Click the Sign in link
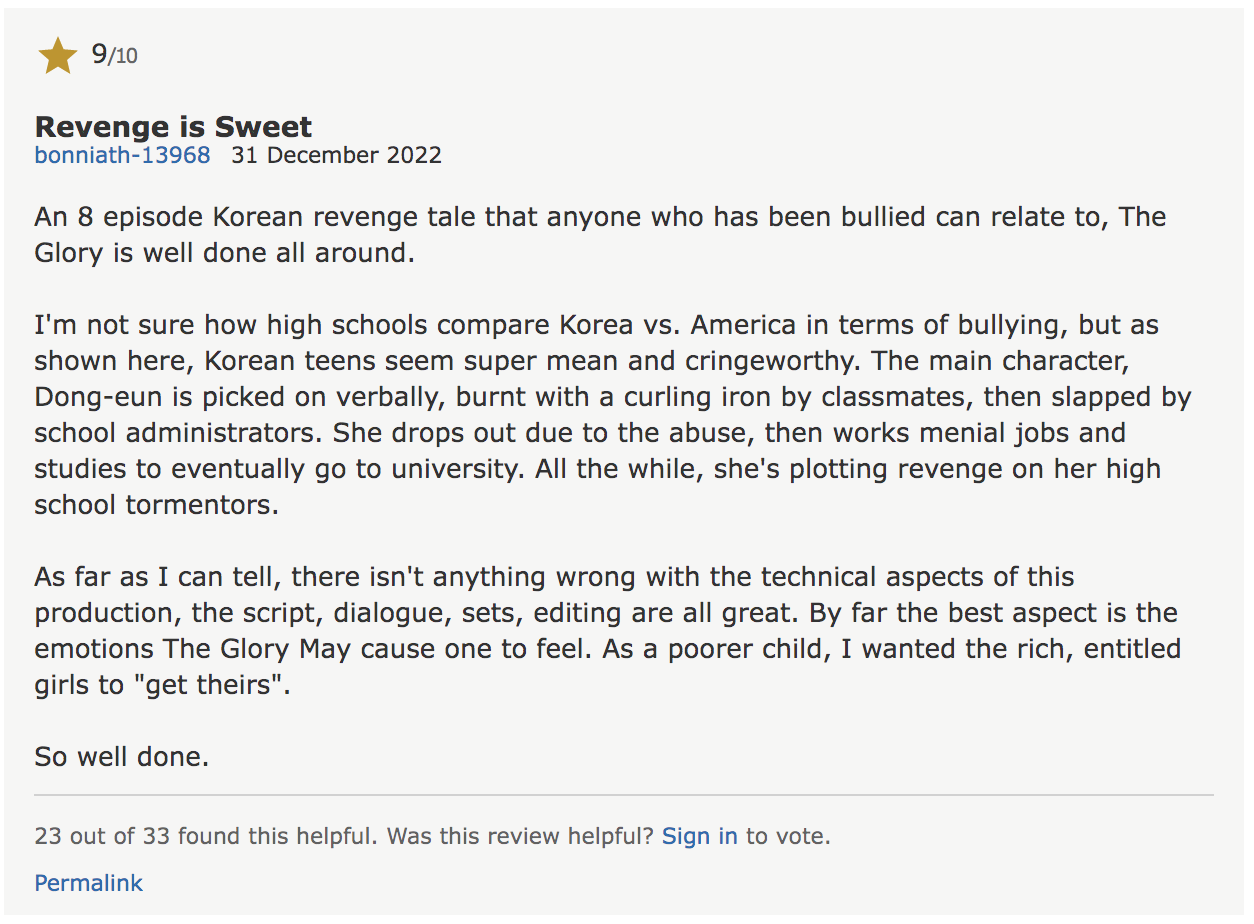 point(699,836)
